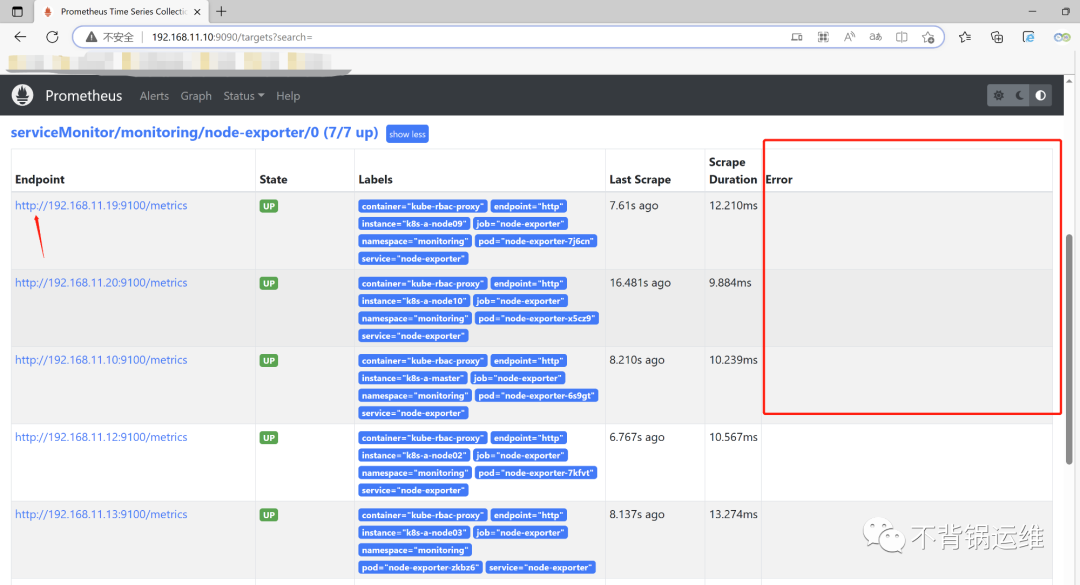This screenshot has height=585, width=1080.
Task: Click the QR code icon in address bar
Action: pyautogui.click(x=823, y=37)
